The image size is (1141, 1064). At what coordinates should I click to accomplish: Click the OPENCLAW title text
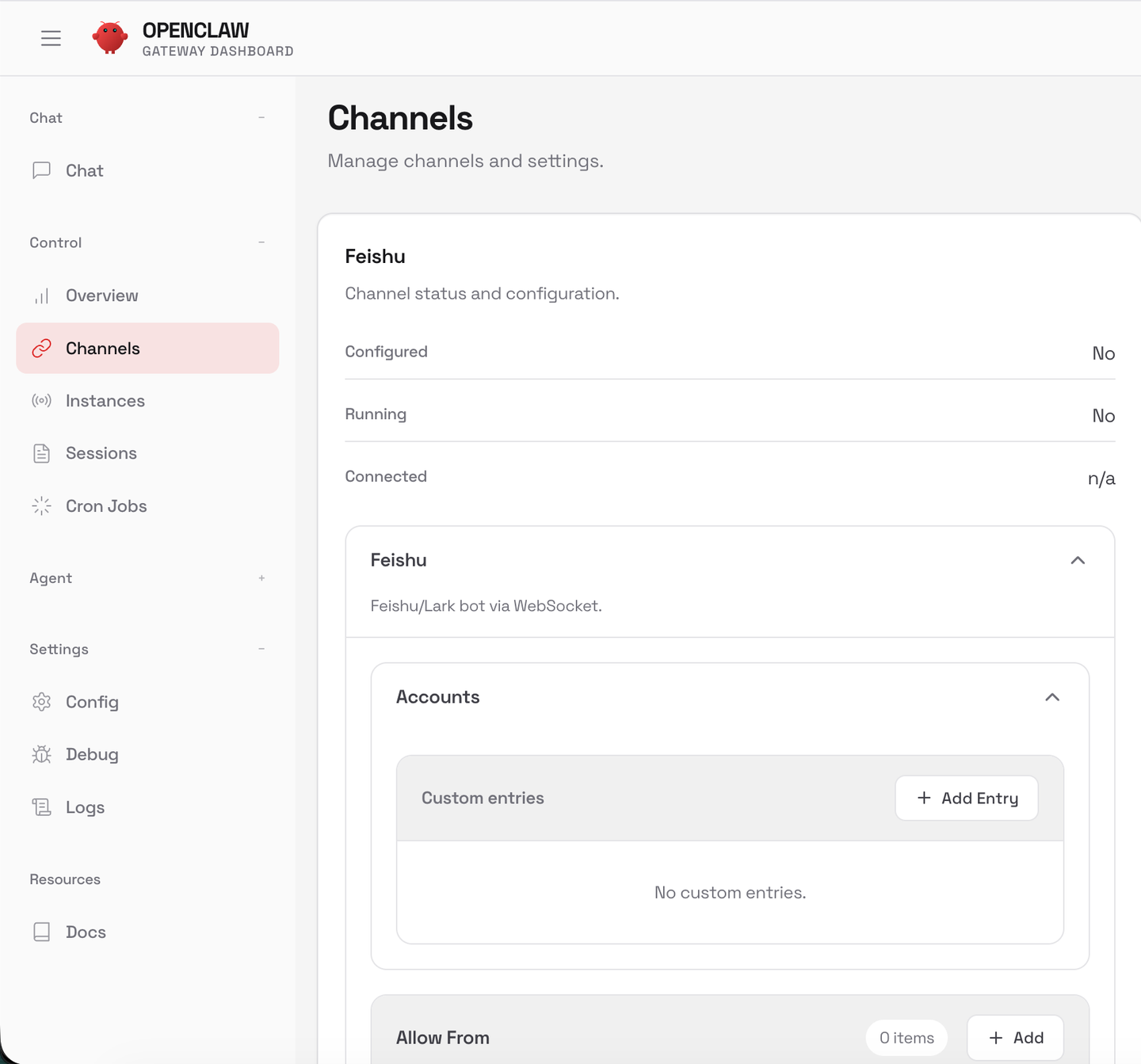(196, 30)
